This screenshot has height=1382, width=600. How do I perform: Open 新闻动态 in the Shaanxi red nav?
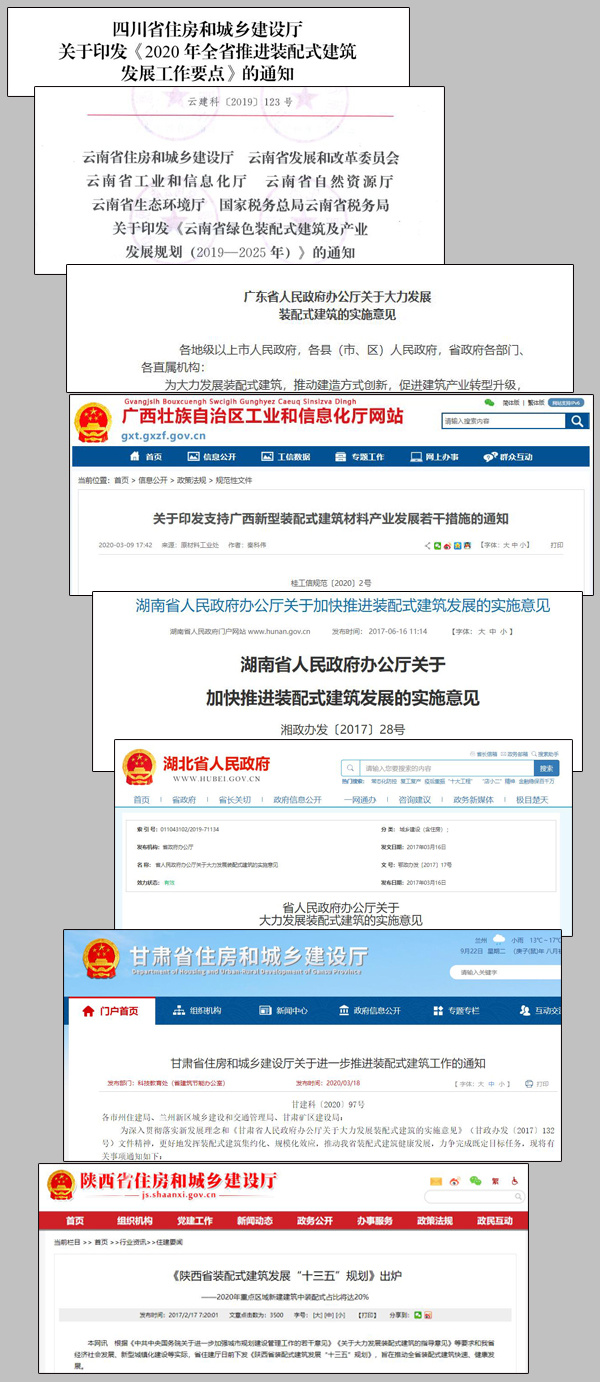pyautogui.click(x=255, y=1221)
